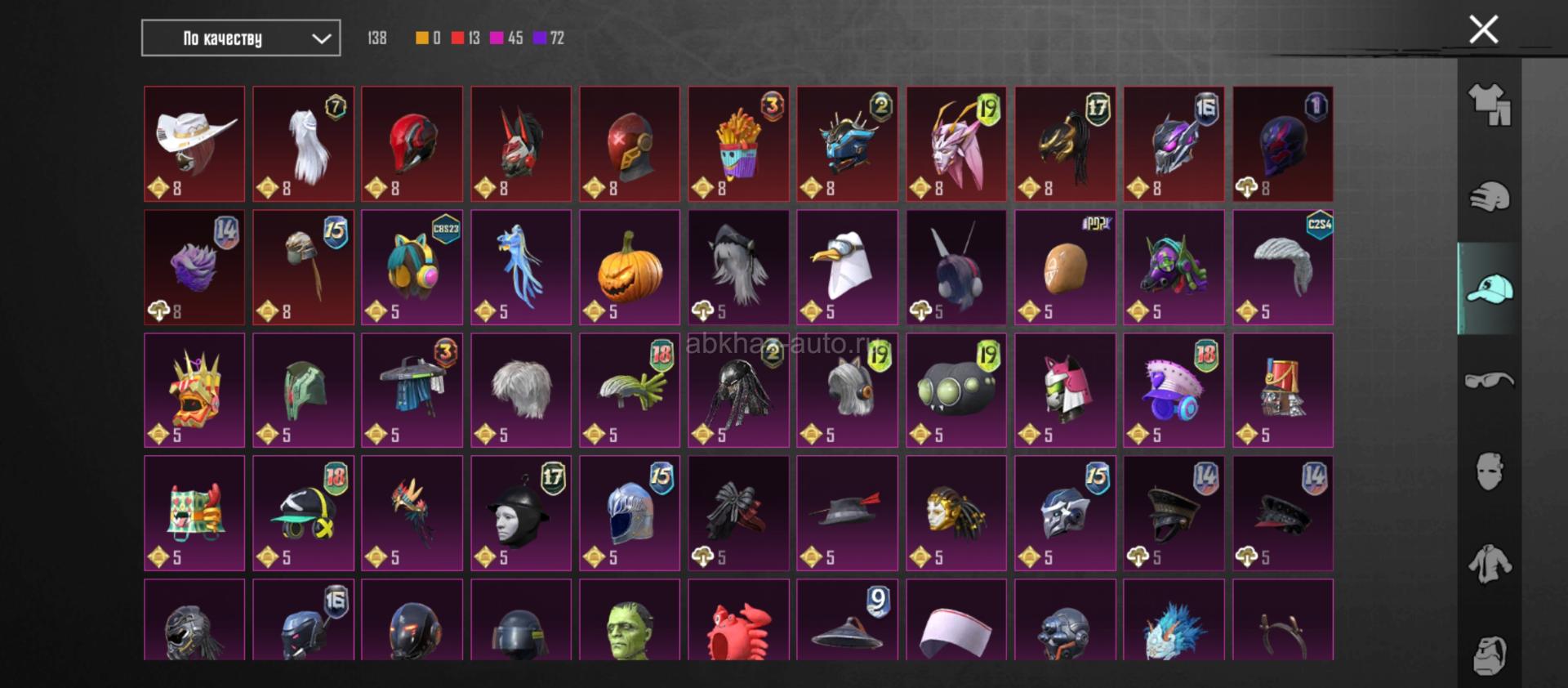Select the white eagle head mask item
Image resolution: width=1568 pixels, height=688 pixels.
point(847,267)
